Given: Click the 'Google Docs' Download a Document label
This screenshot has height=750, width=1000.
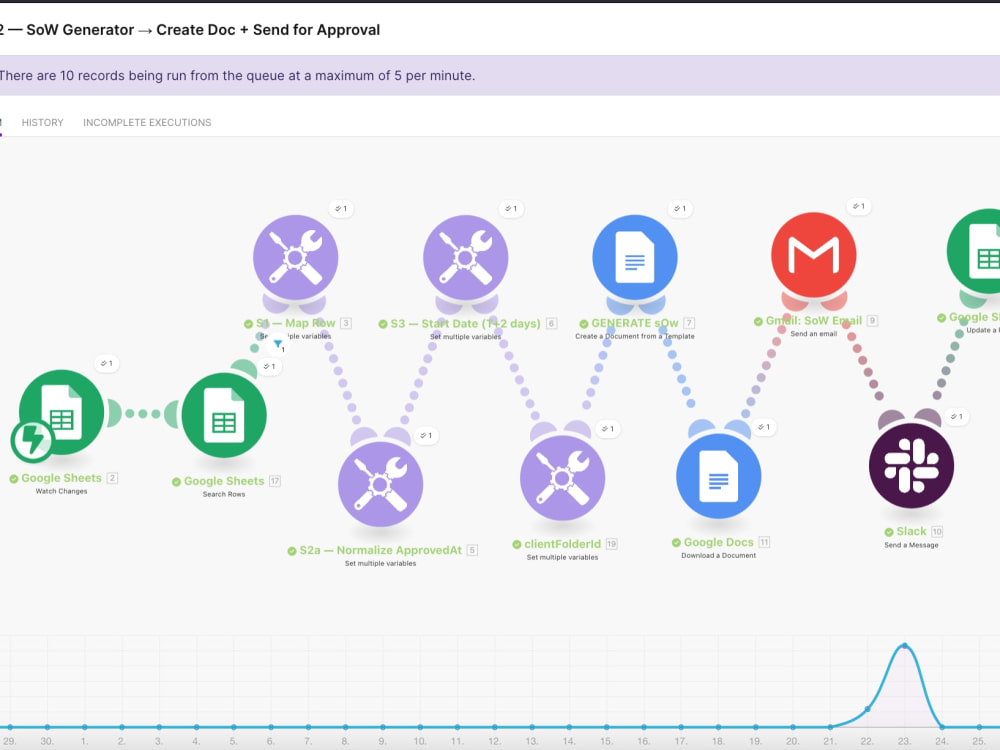Looking at the screenshot, I should (x=718, y=542).
